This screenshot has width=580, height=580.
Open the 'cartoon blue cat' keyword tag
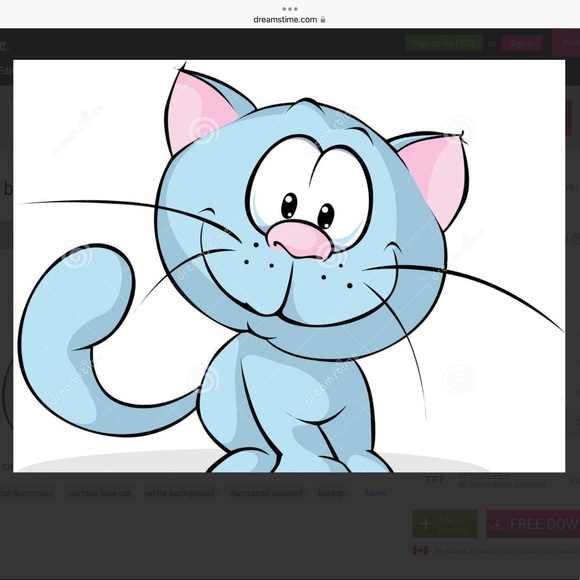100,493
